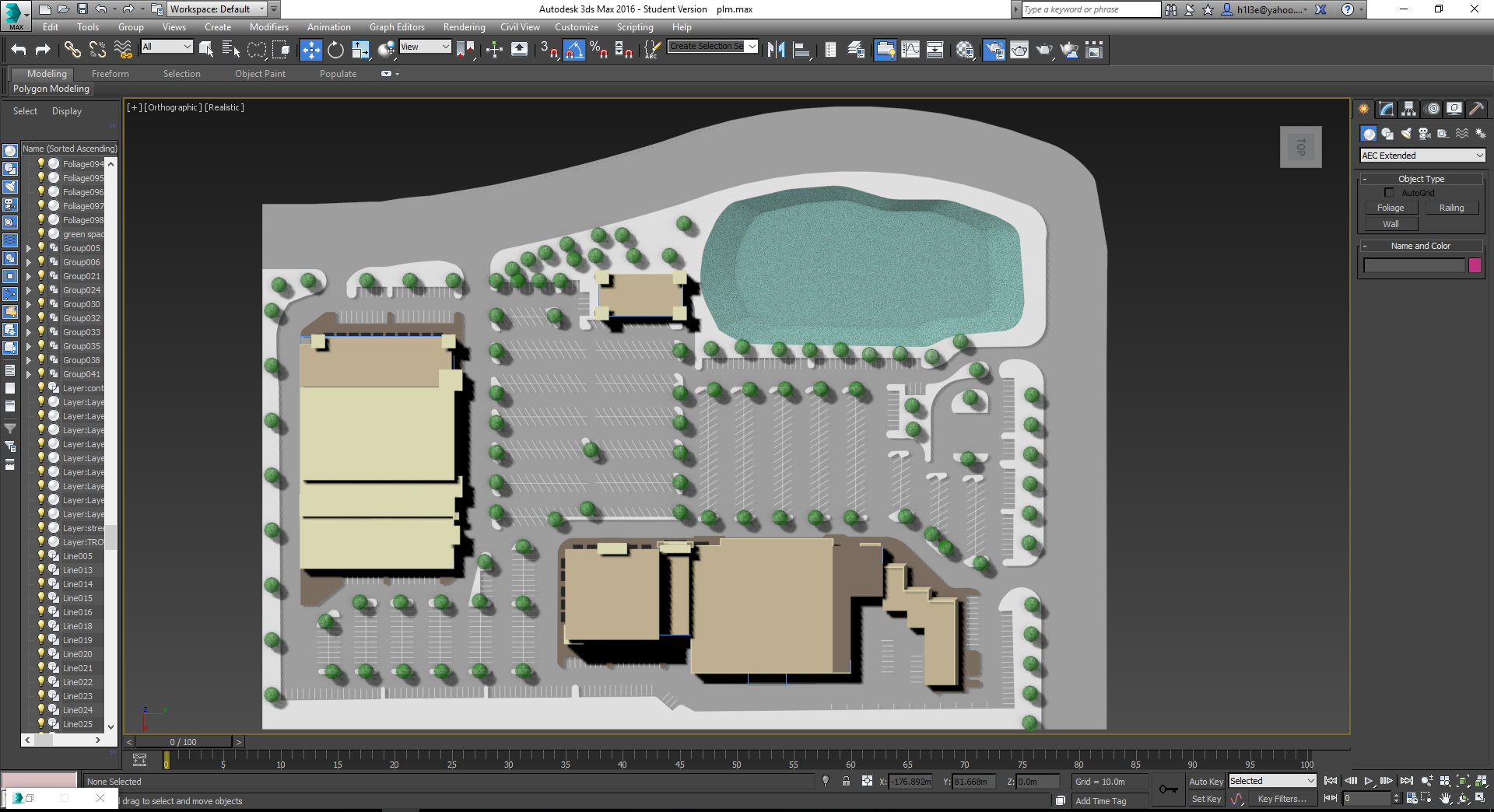Toggle visibility bulb for Group030
Screen dimensions: 1494x812
(41, 304)
